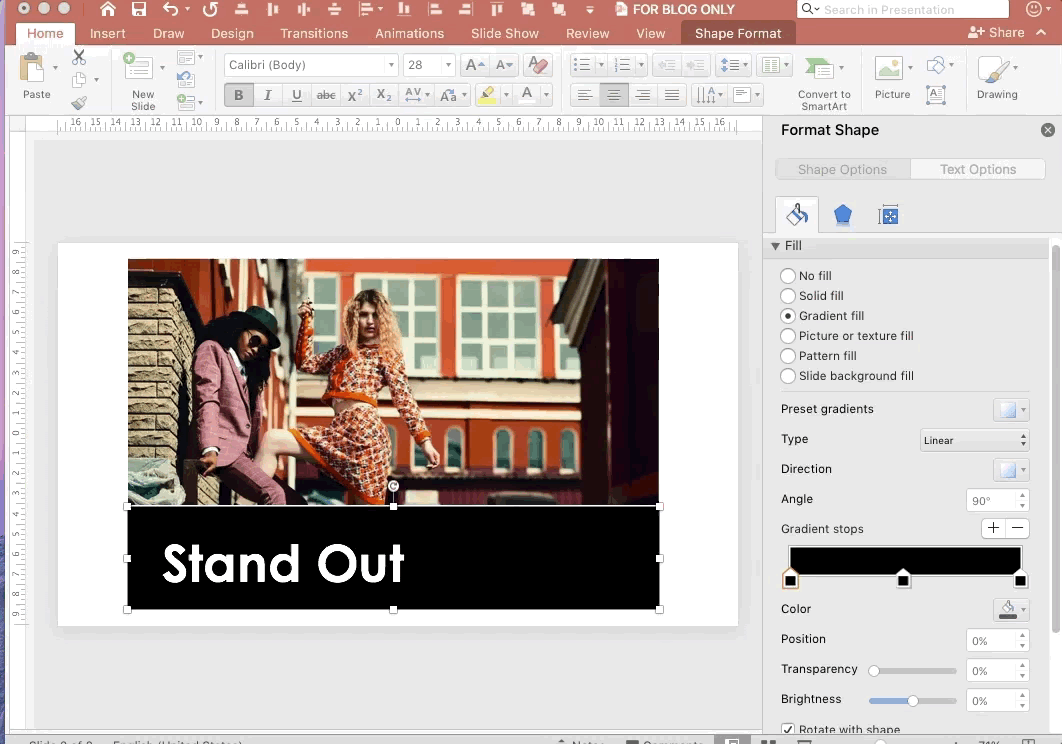This screenshot has height=744, width=1062.
Task: Select the Gradient fill radio button
Action: click(788, 316)
